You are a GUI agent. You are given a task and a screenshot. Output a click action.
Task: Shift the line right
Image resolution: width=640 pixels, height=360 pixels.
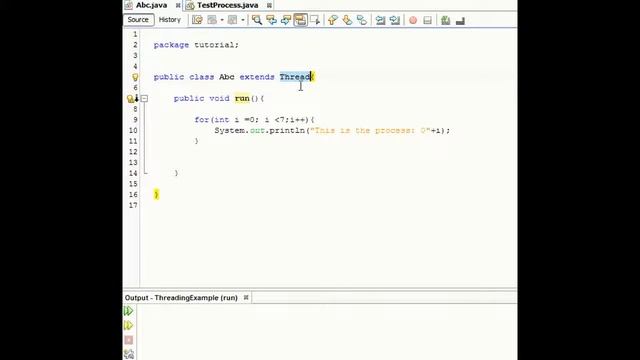point(395,20)
